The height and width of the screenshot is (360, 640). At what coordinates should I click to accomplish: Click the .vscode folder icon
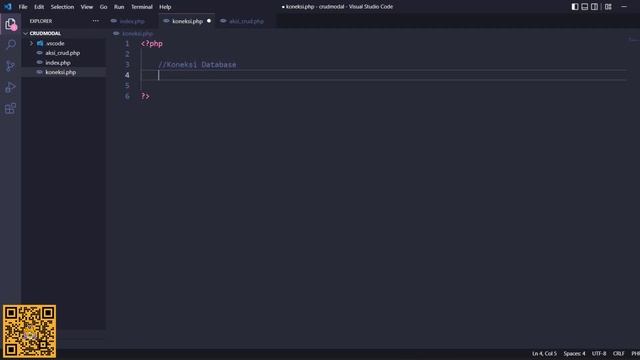click(40, 43)
